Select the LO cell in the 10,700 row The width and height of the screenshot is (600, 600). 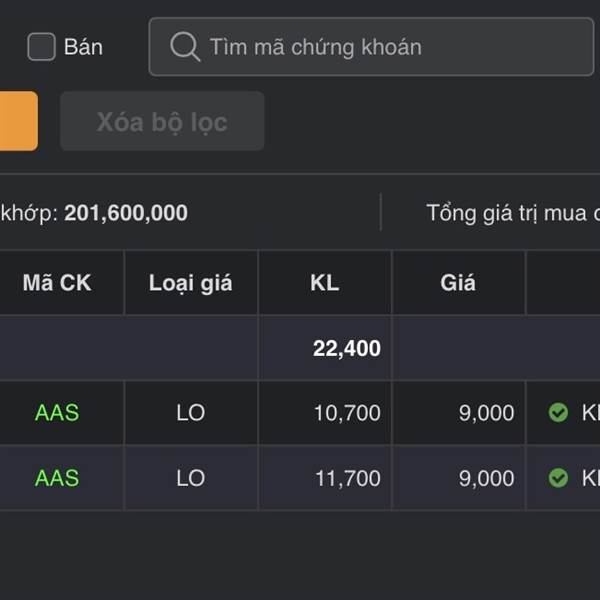pyautogui.click(x=190, y=413)
